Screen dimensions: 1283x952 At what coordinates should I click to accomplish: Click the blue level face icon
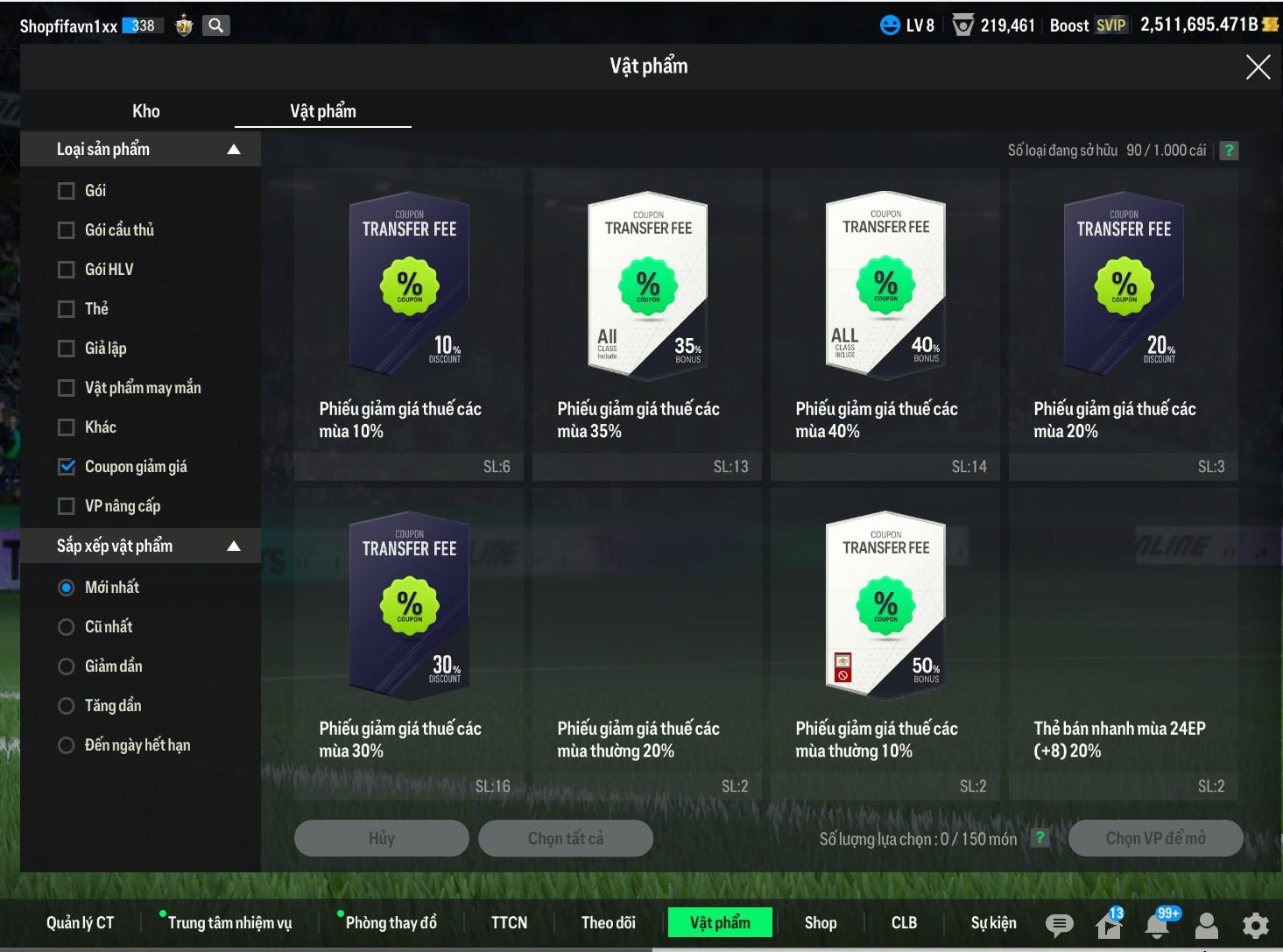(890, 25)
